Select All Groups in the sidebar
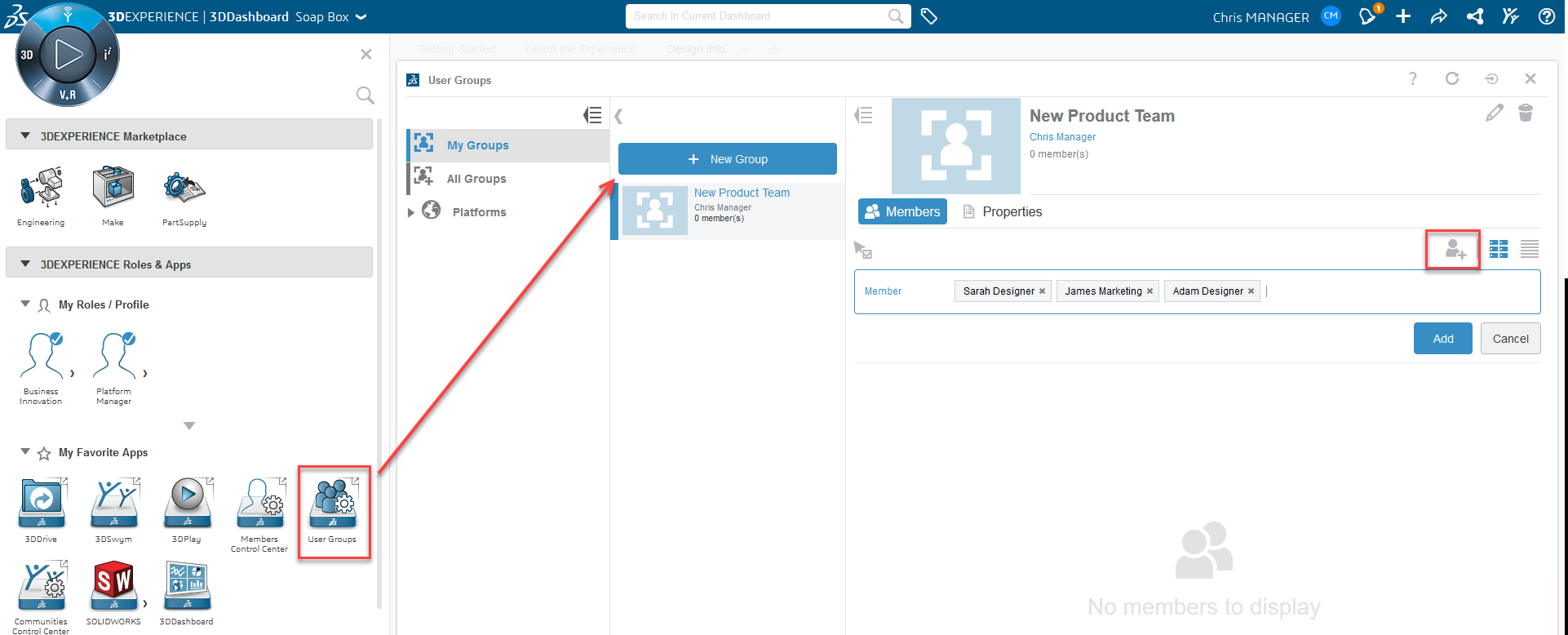1568x635 pixels. (x=476, y=179)
